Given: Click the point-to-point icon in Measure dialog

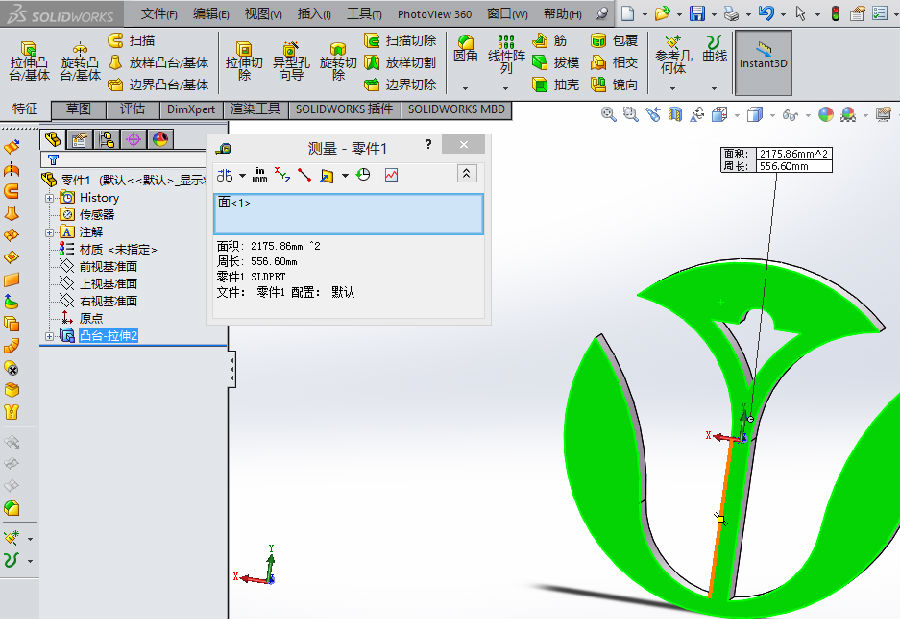Looking at the screenshot, I should tap(304, 175).
